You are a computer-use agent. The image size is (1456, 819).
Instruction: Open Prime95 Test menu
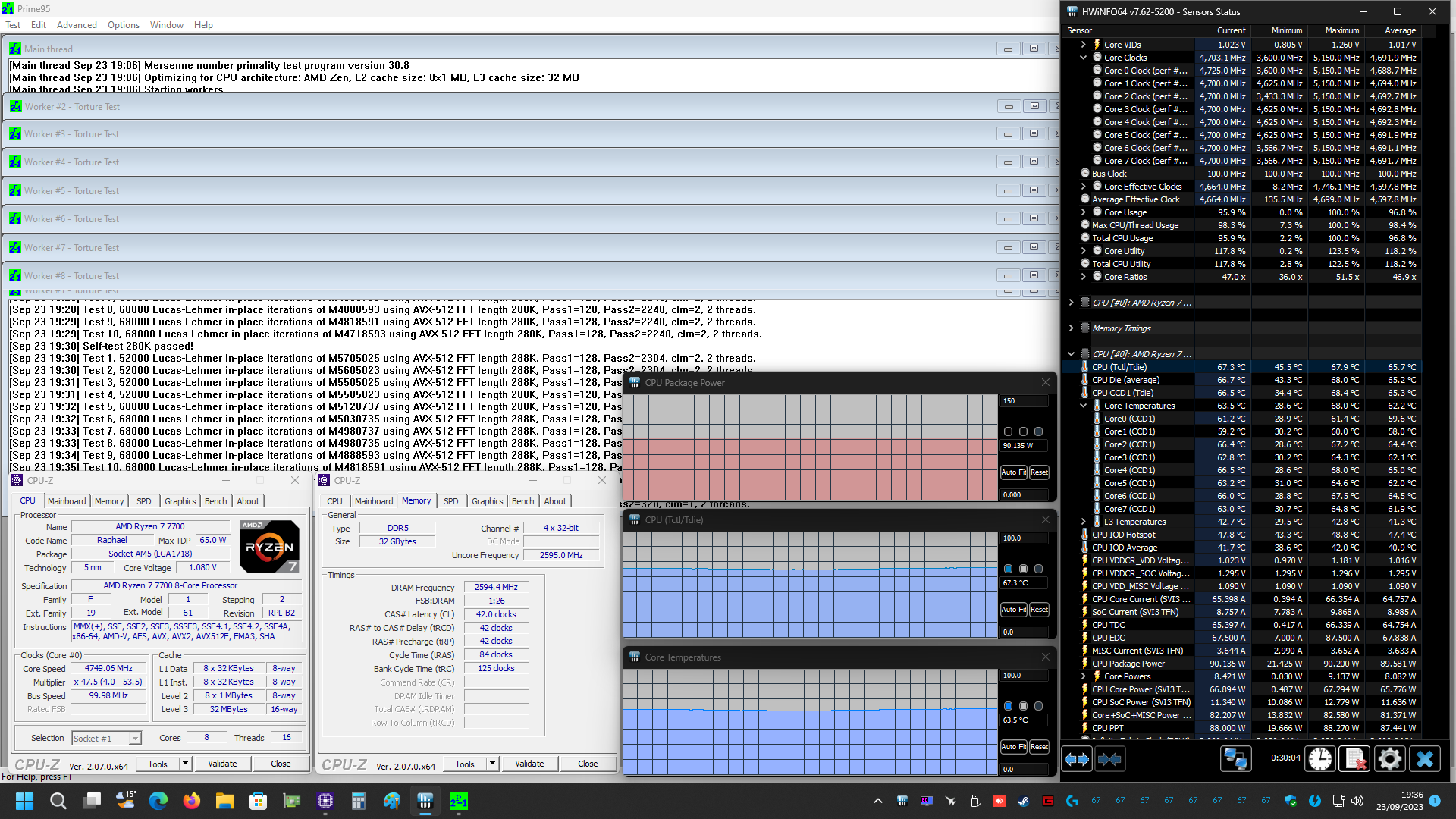click(13, 25)
